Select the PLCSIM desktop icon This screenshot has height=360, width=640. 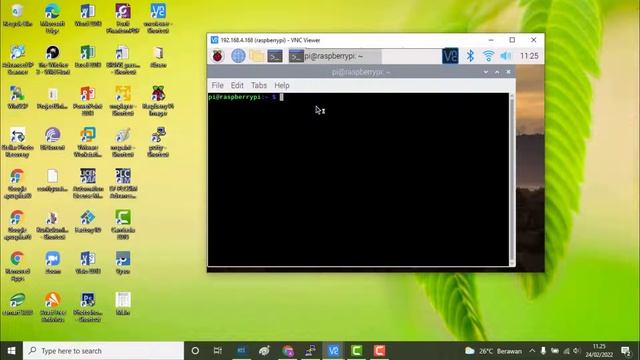click(123, 184)
